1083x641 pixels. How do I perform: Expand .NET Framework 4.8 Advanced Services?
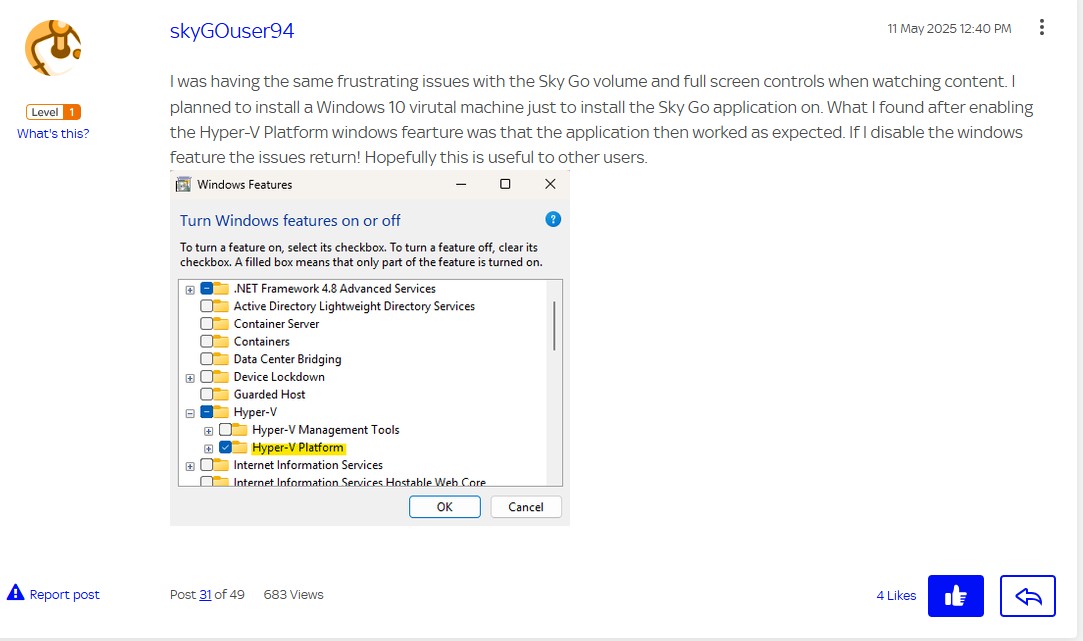point(190,289)
